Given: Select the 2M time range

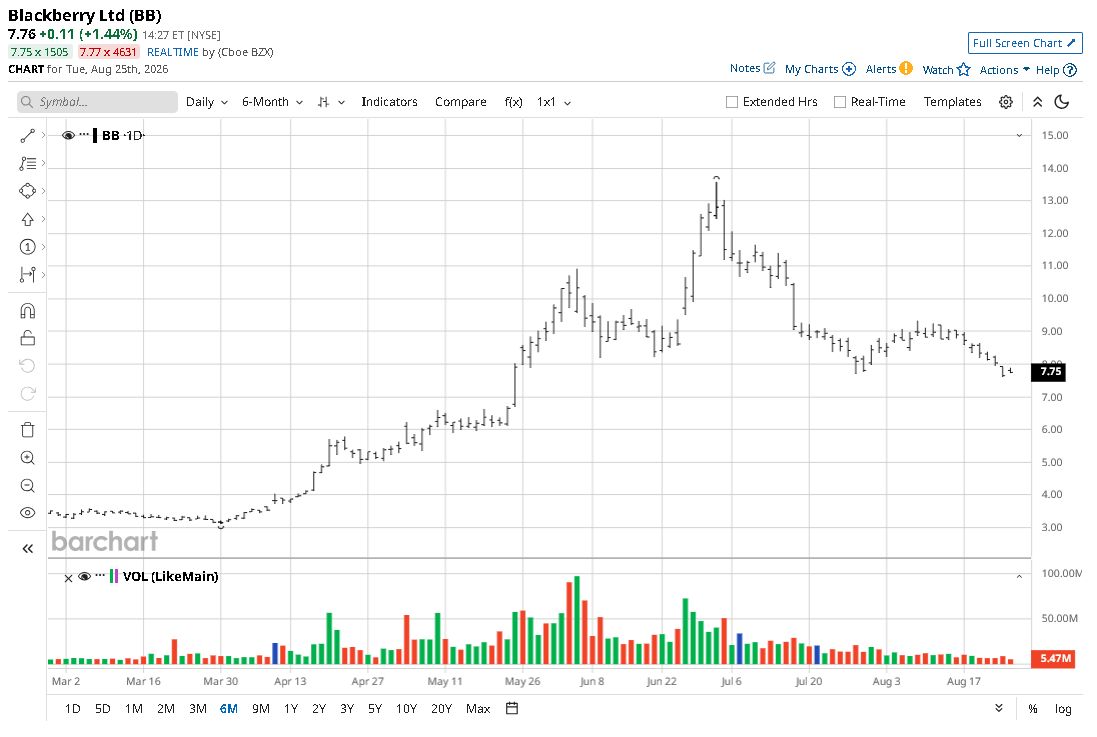Looking at the screenshot, I should [x=166, y=709].
